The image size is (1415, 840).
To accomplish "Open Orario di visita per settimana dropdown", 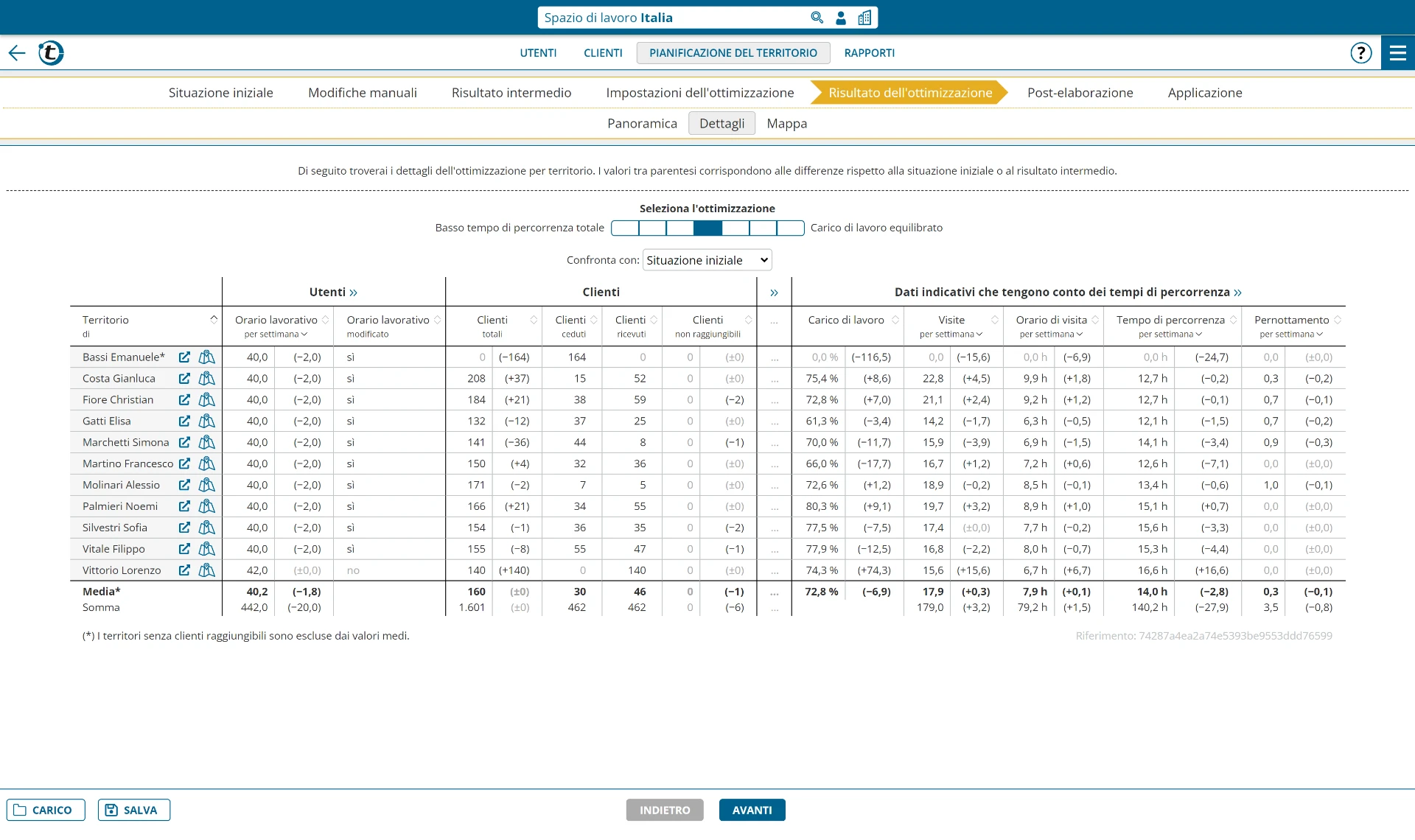I will [1051, 335].
